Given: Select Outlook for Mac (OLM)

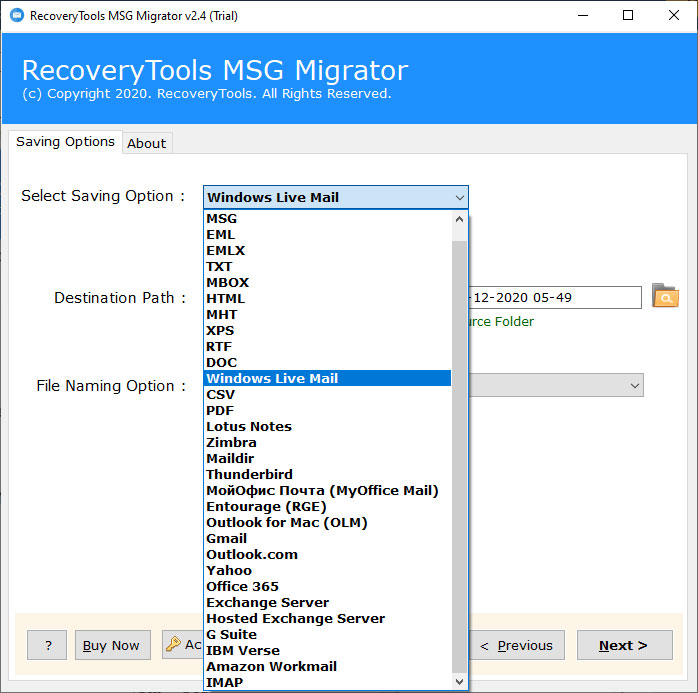Looking at the screenshot, I should pyautogui.click(x=327, y=523).
